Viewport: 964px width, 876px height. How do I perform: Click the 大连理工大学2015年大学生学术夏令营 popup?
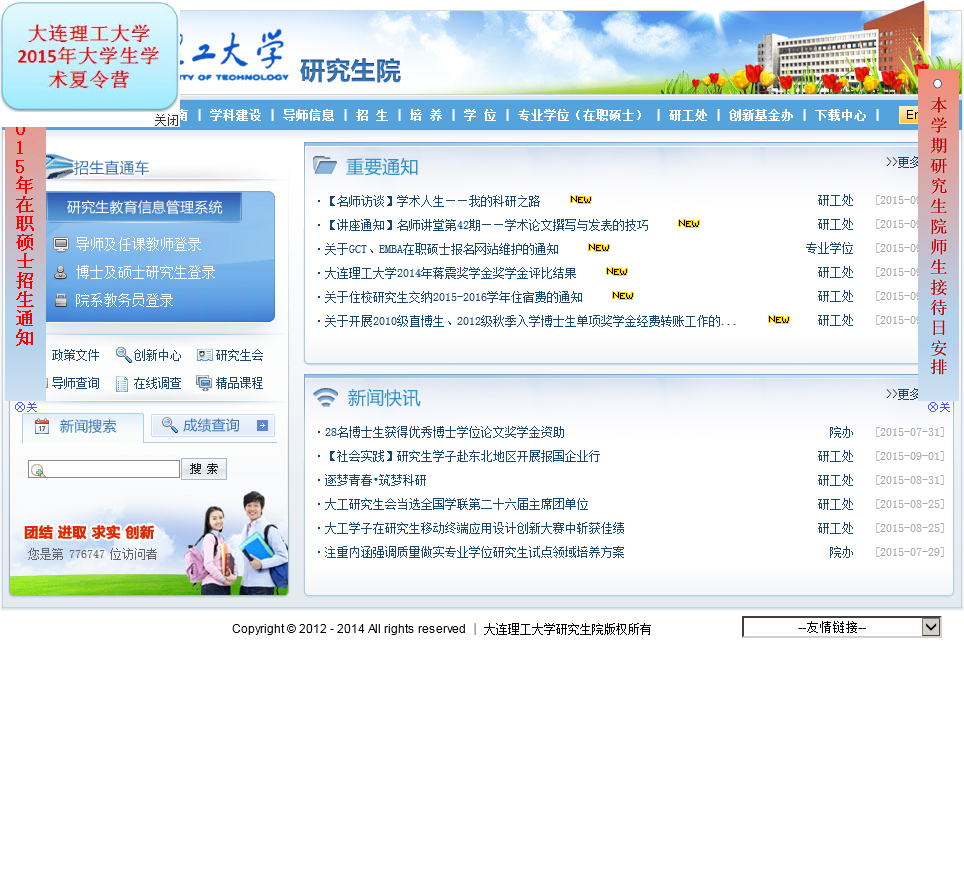point(90,56)
